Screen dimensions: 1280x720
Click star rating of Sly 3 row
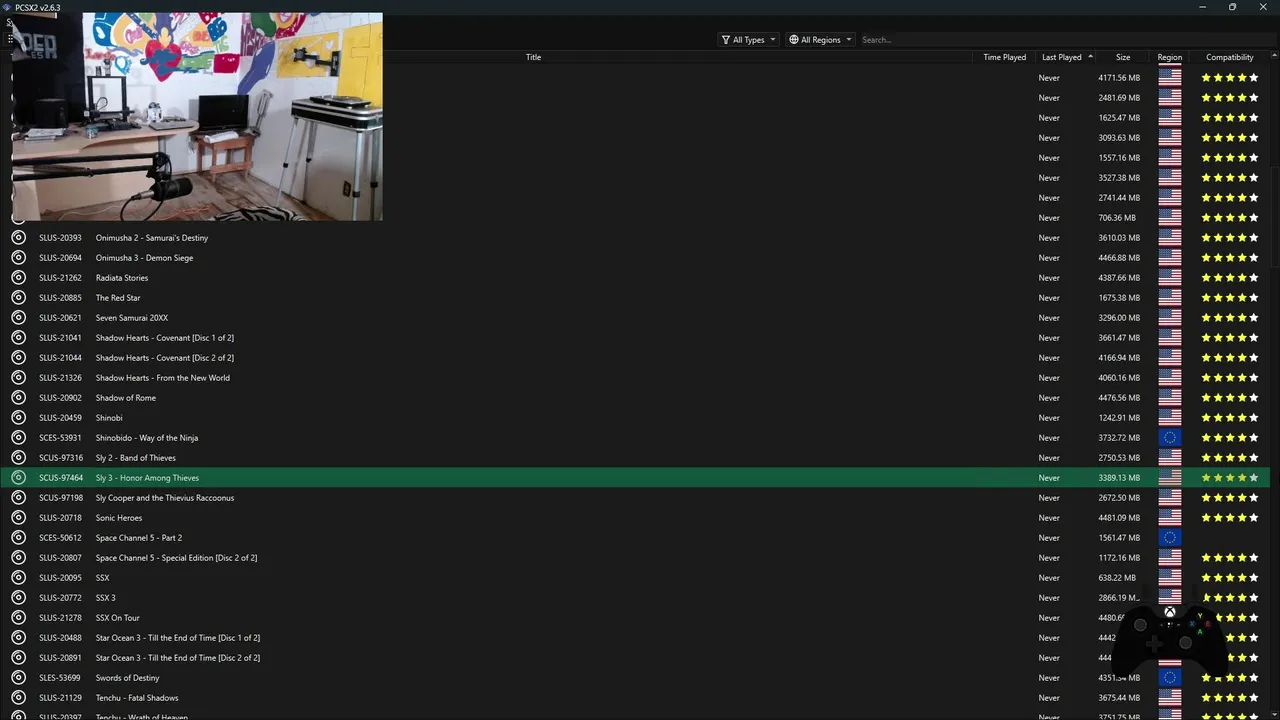1230,477
